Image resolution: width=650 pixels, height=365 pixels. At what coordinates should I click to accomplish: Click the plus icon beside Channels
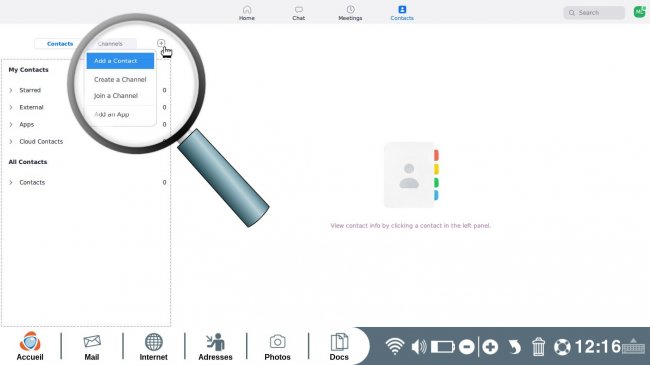(161, 43)
